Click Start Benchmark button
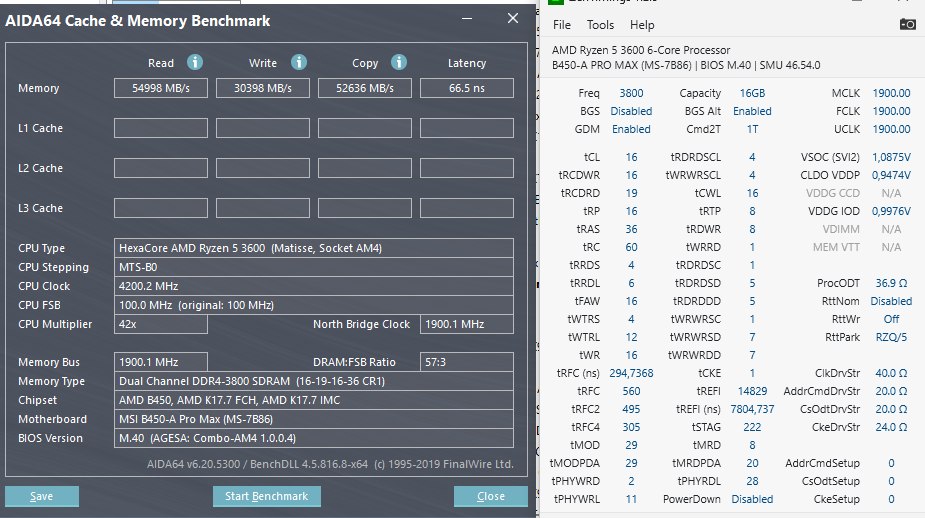Image resolution: width=925 pixels, height=518 pixels. (x=267, y=496)
